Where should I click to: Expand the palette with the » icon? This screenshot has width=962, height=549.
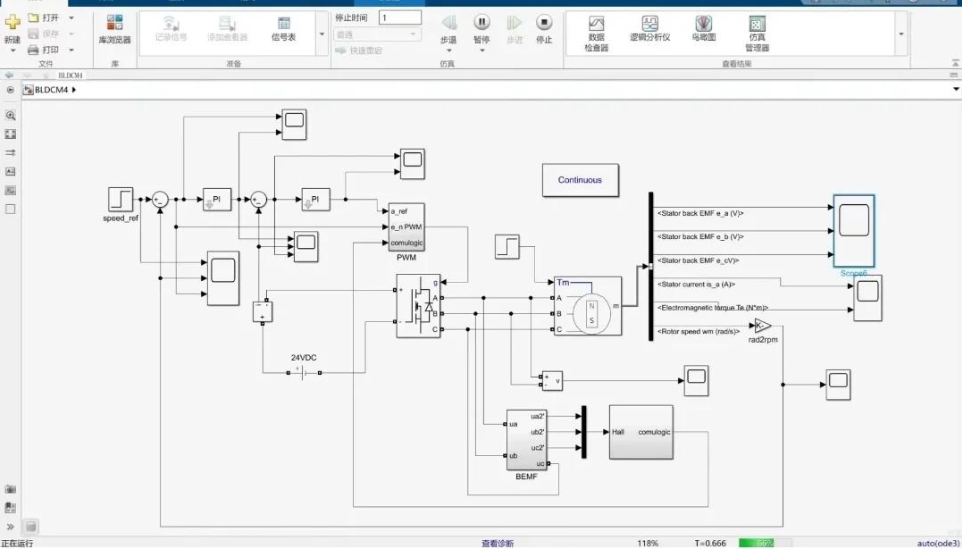pyautogui.click(x=10, y=526)
